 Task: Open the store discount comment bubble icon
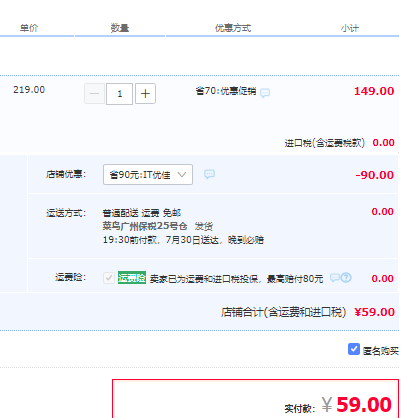[209, 174]
